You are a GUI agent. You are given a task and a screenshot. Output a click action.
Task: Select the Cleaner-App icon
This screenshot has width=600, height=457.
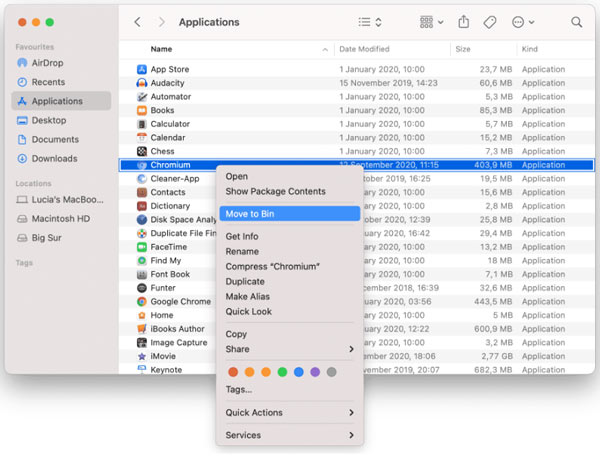pos(142,179)
